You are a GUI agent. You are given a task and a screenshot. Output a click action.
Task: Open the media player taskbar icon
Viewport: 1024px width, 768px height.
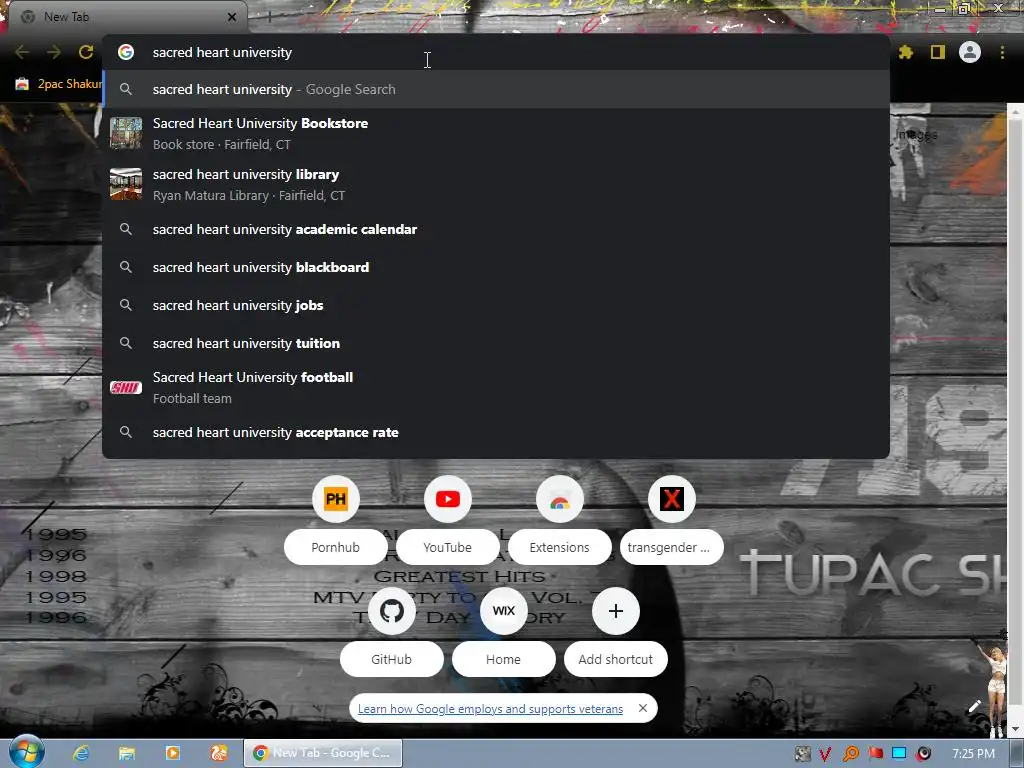tap(172, 753)
